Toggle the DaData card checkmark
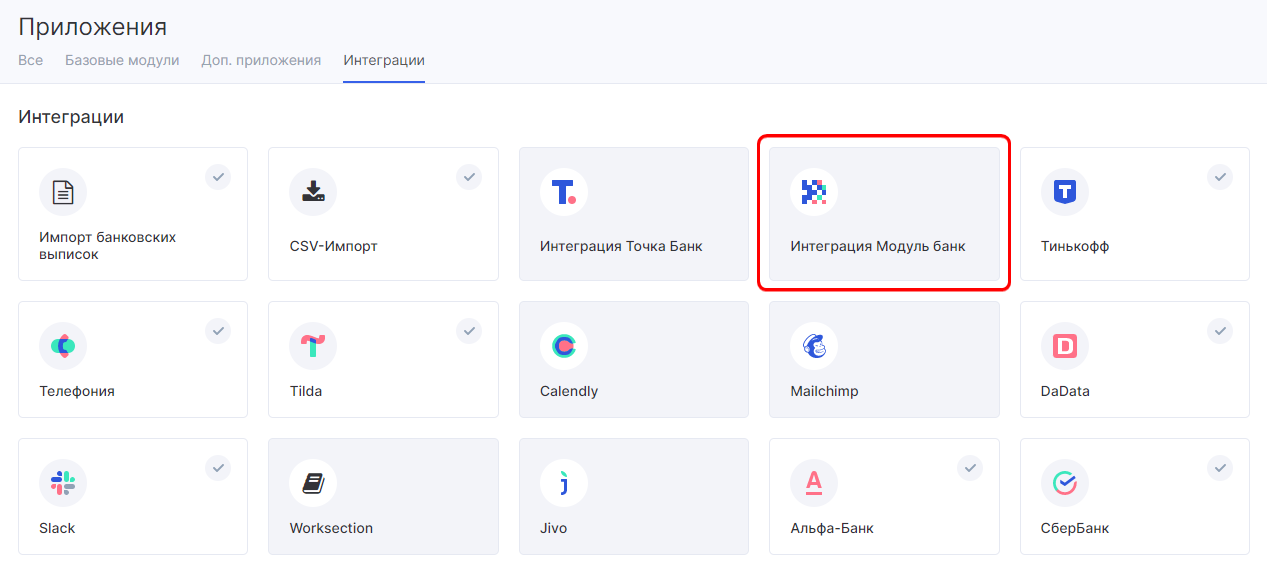Viewport: 1267px width, 570px height. click(1220, 331)
